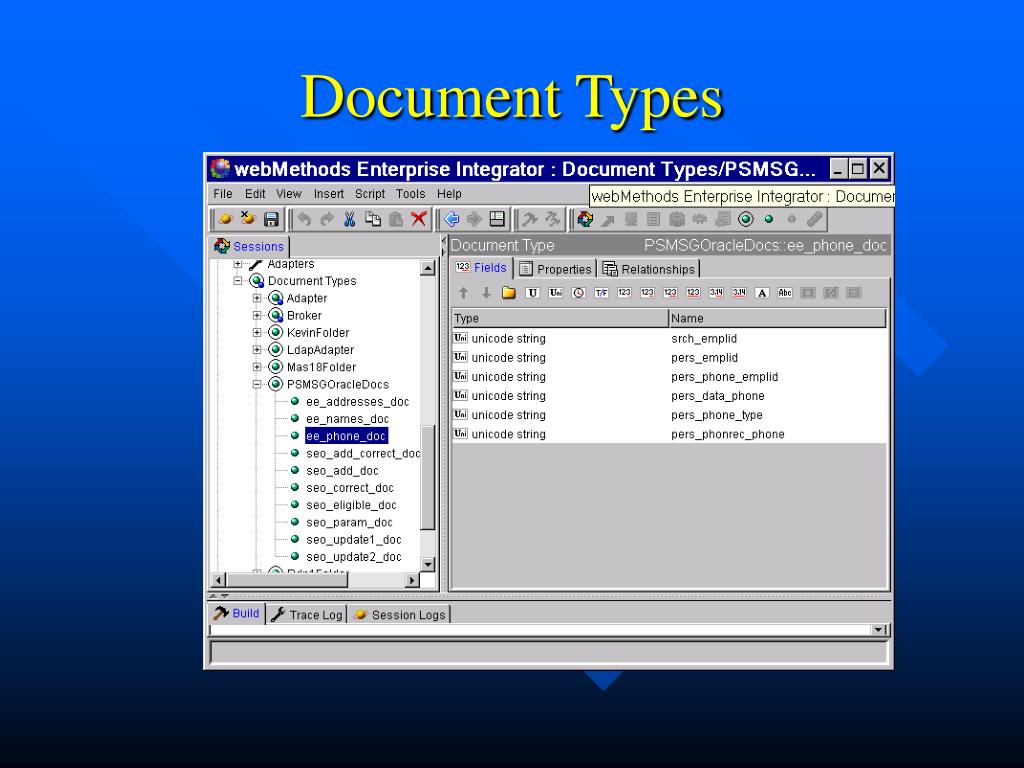Collapse the Document Types tree node
Screen dimensions: 1024x768
click(238, 281)
